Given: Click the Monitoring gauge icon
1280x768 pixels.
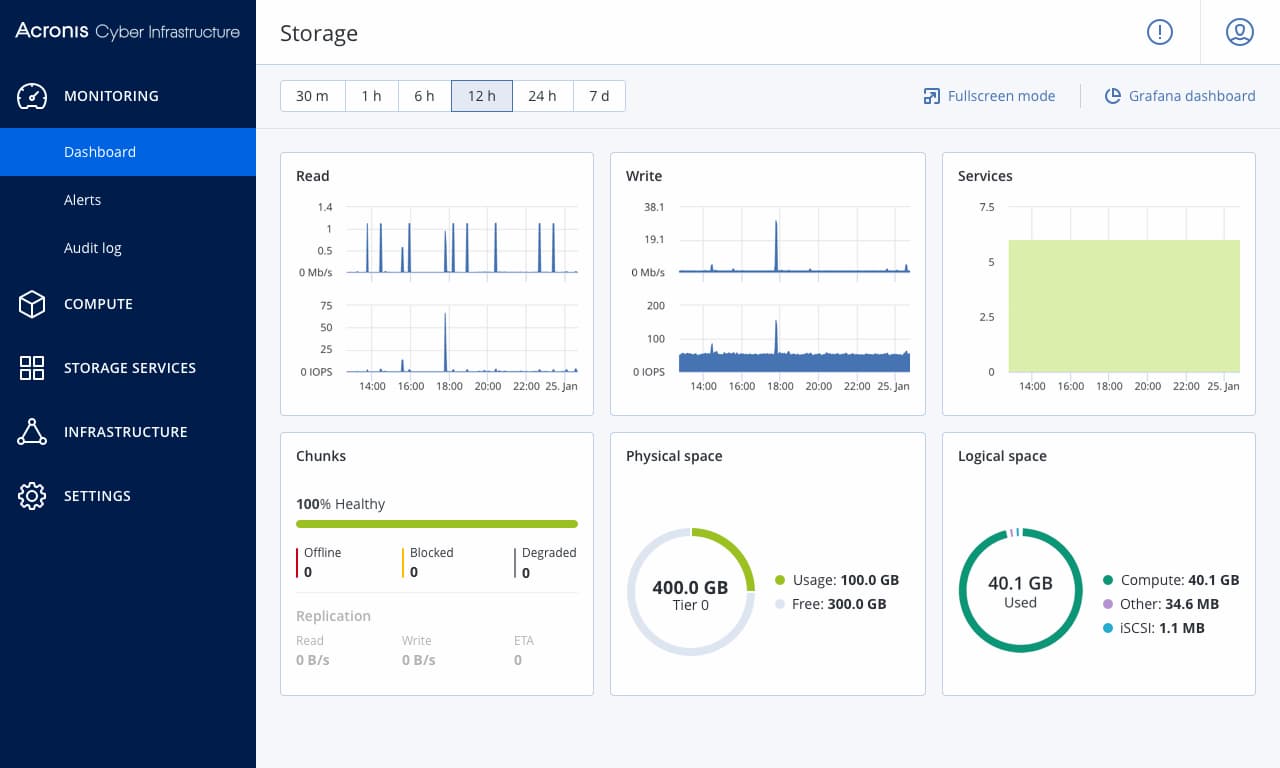Looking at the screenshot, I should [x=32, y=96].
